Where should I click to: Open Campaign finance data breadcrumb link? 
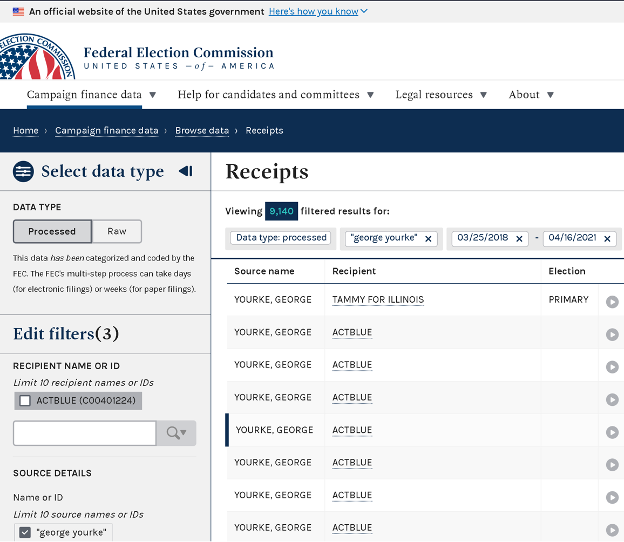pos(107,131)
